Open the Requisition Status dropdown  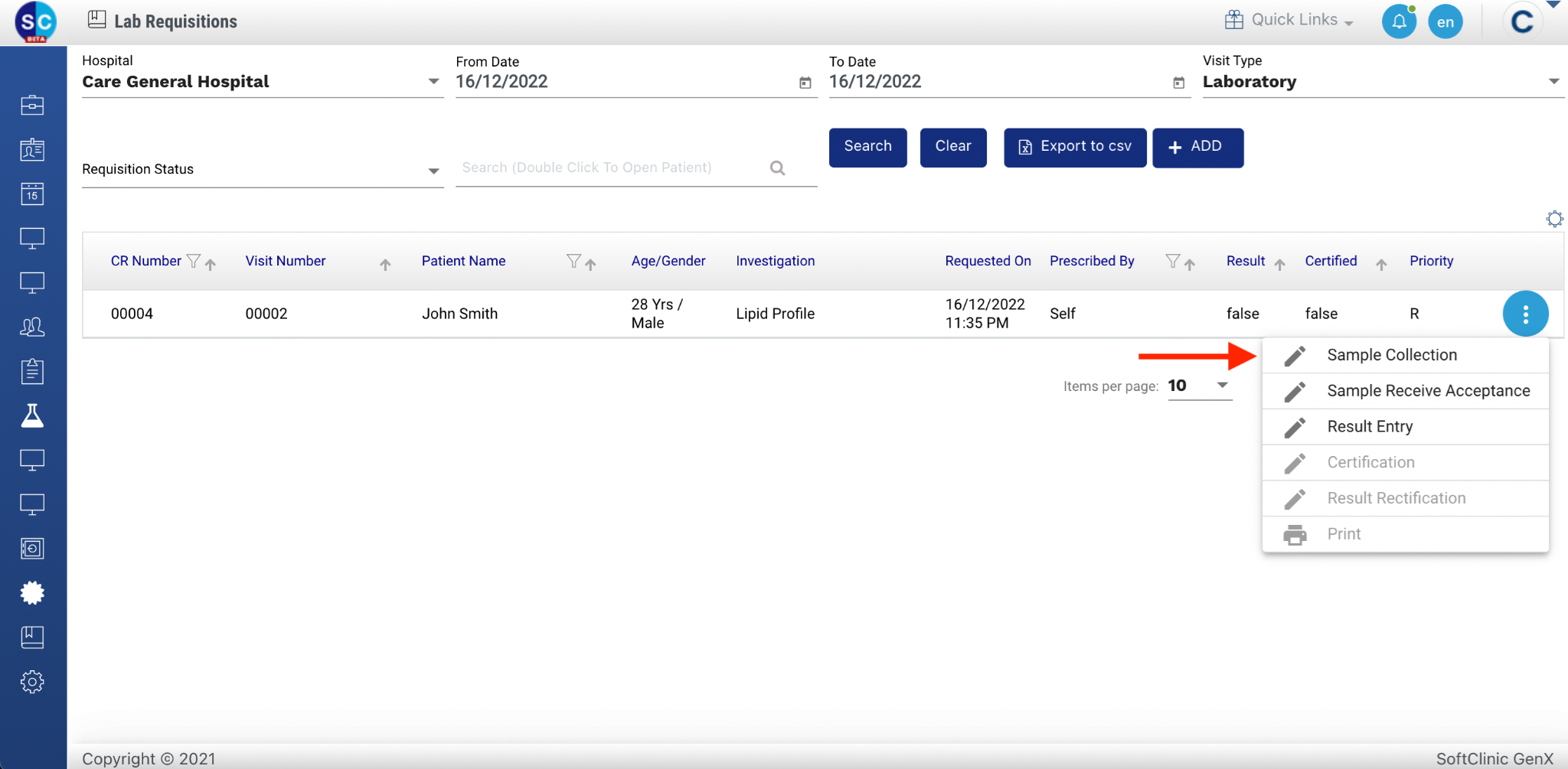433,171
